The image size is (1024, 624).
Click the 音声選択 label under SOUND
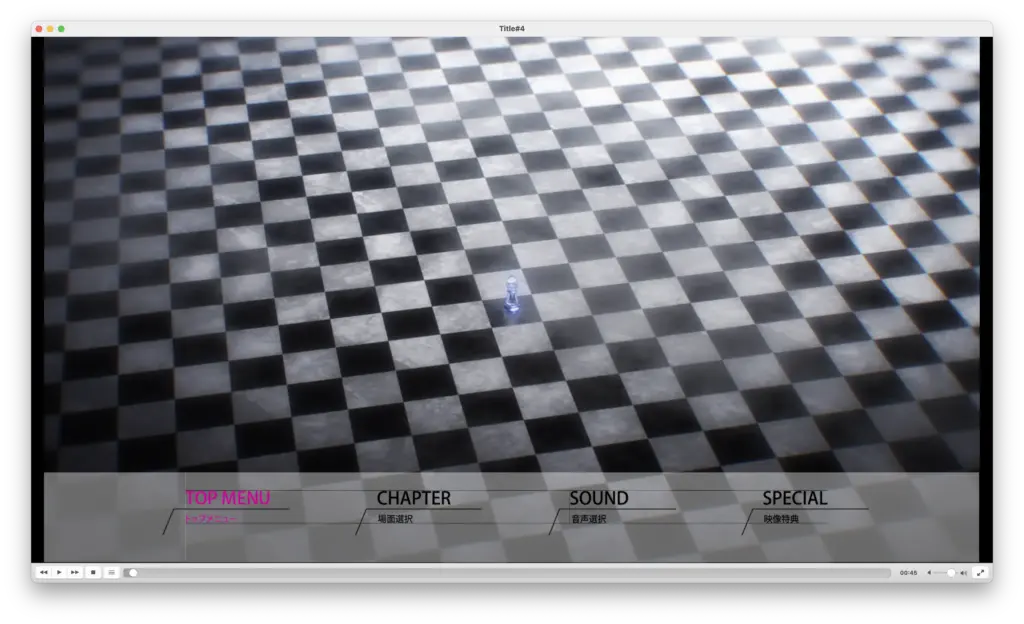(588, 519)
